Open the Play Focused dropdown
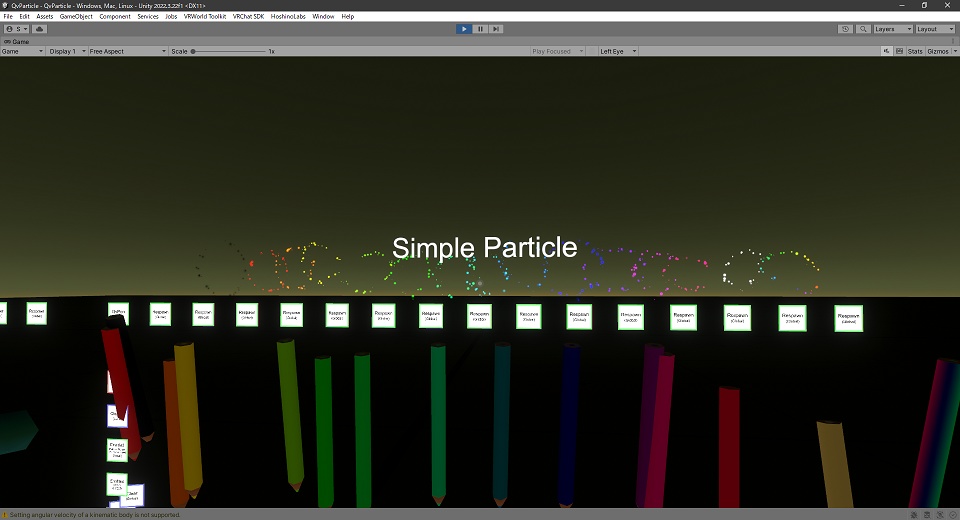Image resolution: width=960 pixels, height=520 pixels. (557, 51)
